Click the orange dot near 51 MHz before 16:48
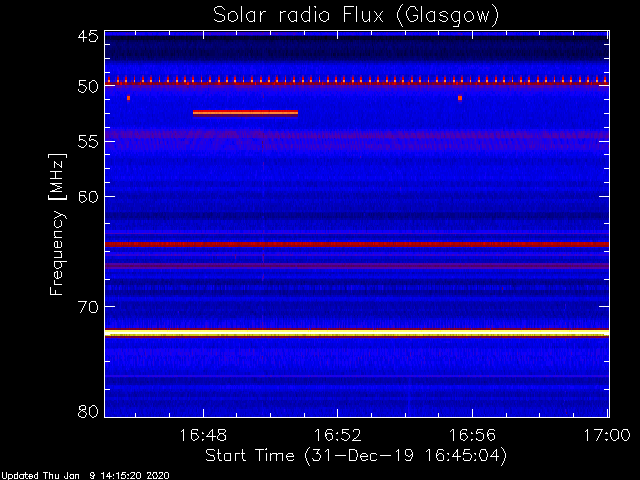Screen dimensions: 640x480 pyautogui.click(x=129, y=98)
